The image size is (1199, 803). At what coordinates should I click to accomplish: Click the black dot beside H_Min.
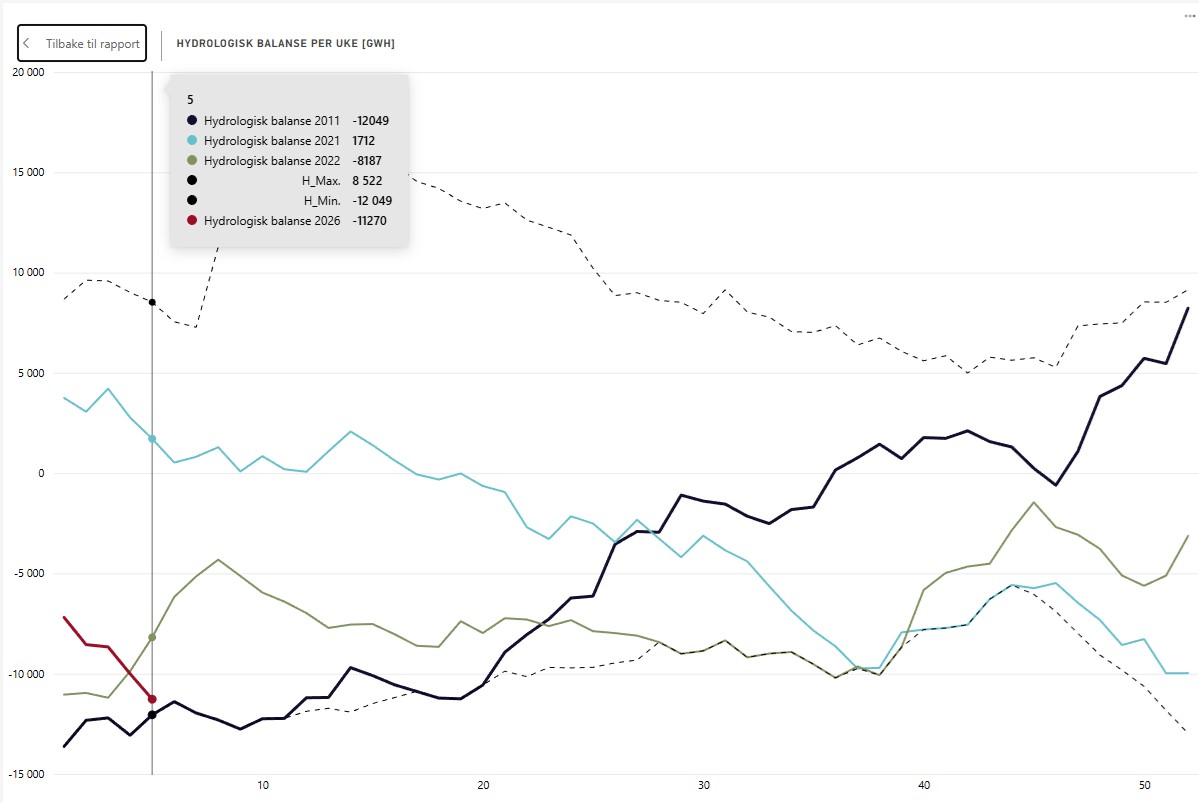[191, 200]
